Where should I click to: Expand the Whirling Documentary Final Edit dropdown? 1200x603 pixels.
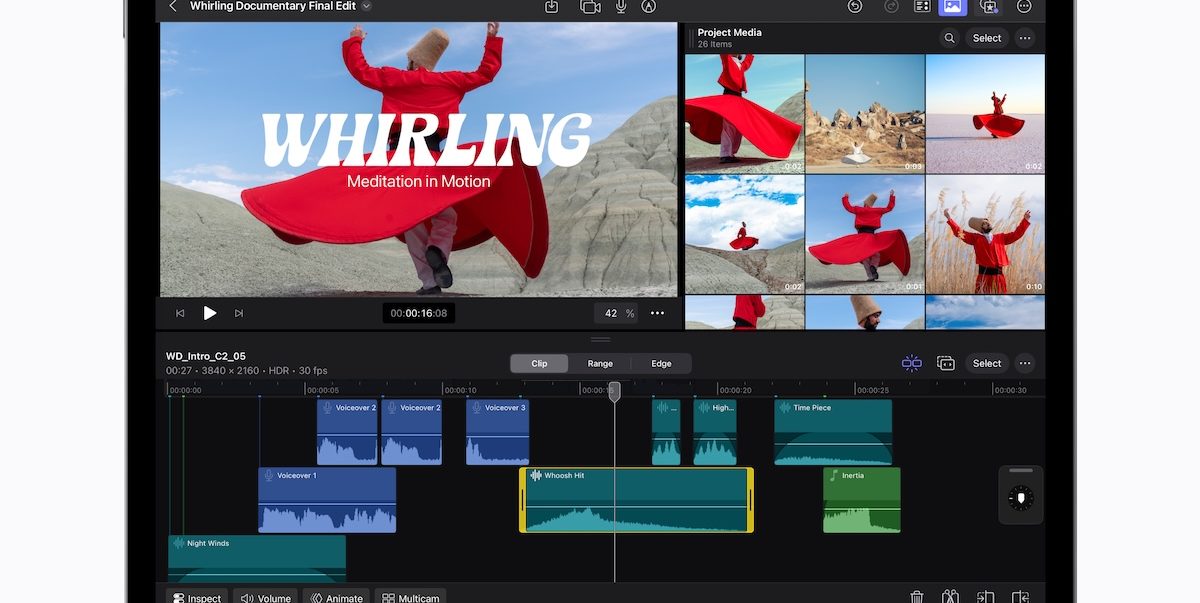click(366, 6)
